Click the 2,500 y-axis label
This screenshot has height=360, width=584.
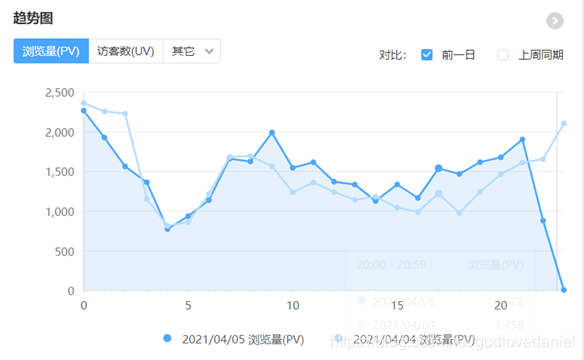coord(60,92)
